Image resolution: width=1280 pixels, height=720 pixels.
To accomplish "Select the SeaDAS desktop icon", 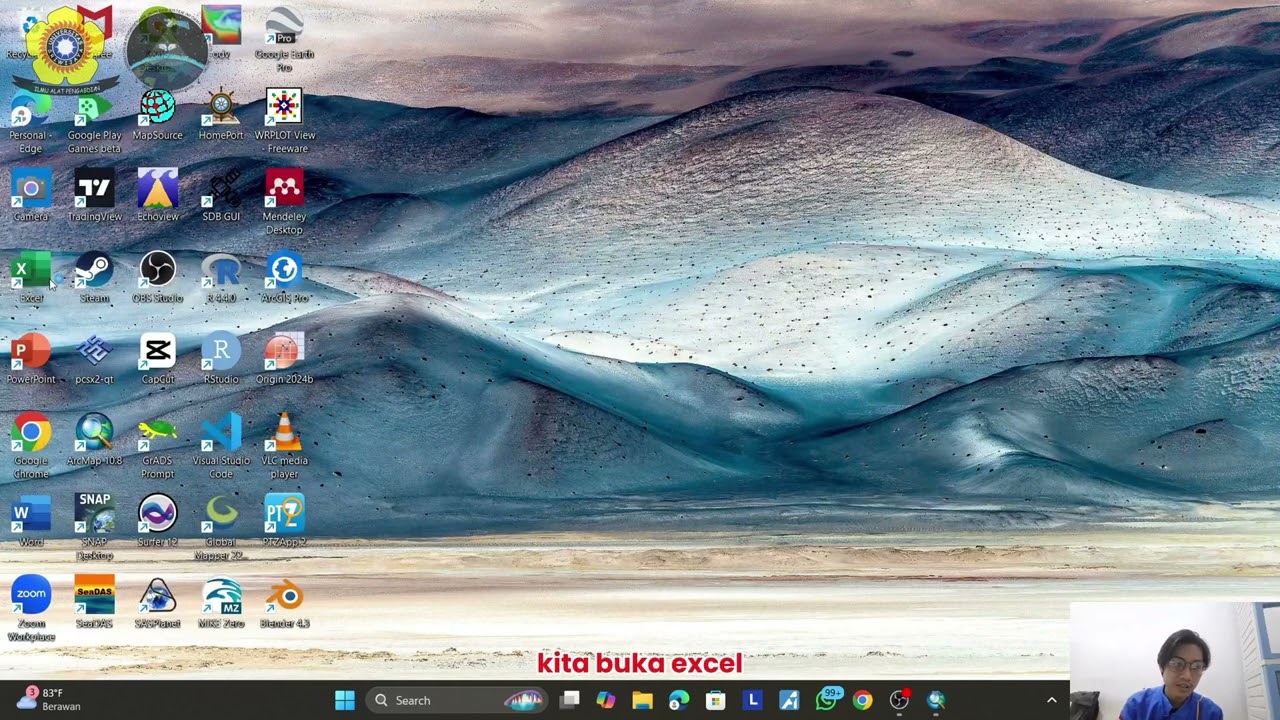I will [x=94, y=603].
